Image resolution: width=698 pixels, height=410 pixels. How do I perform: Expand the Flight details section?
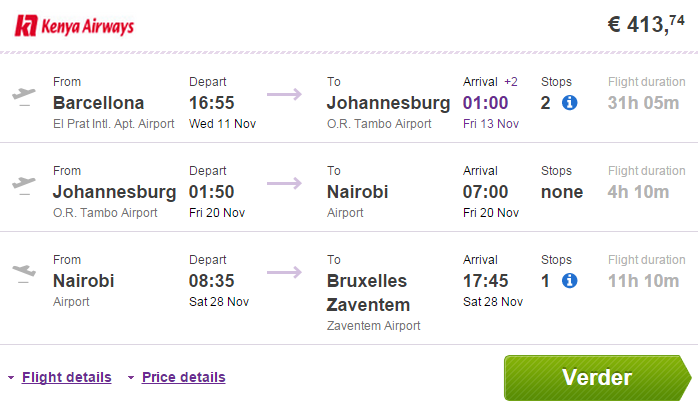point(66,377)
